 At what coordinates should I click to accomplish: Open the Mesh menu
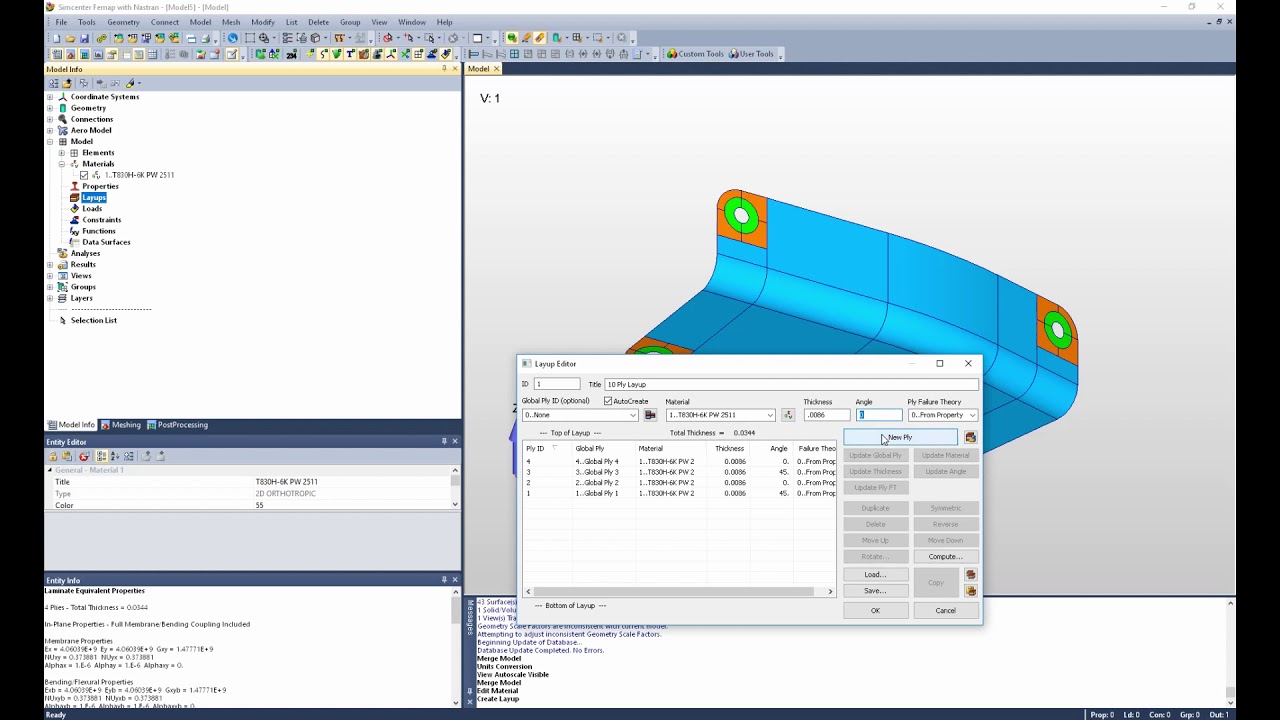[231, 22]
